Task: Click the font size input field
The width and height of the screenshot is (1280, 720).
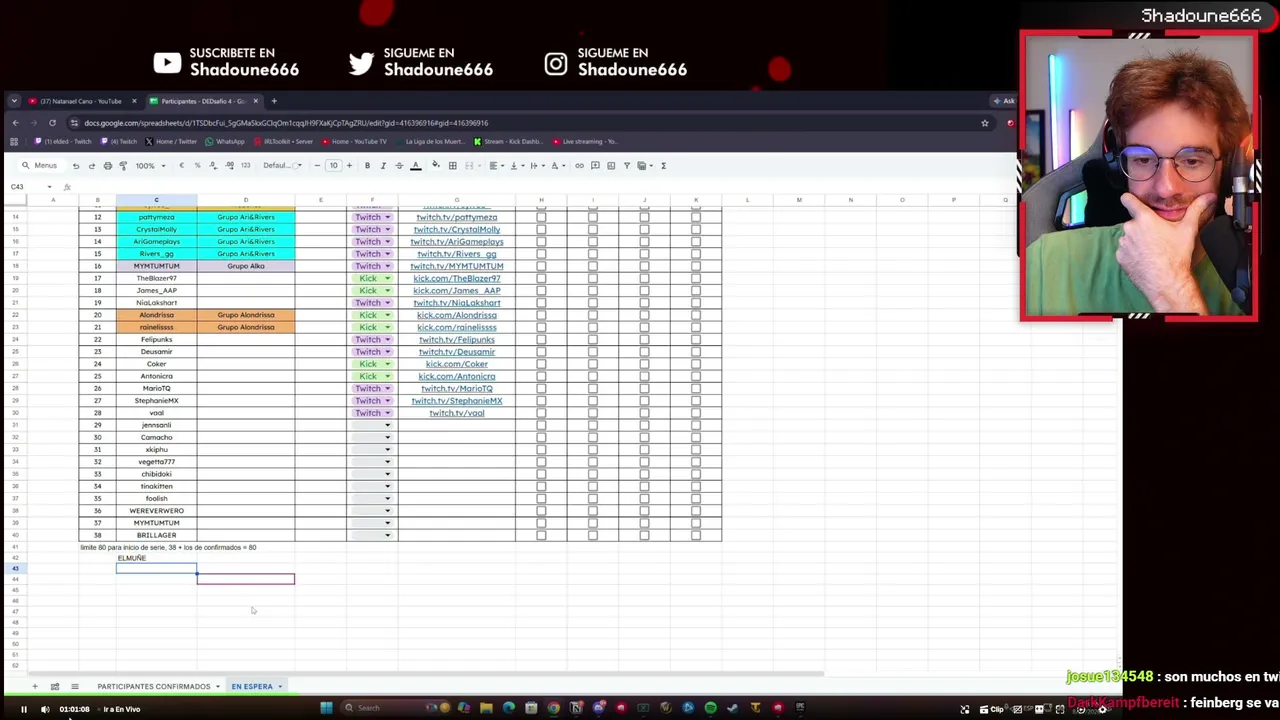Action: tap(333, 166)
